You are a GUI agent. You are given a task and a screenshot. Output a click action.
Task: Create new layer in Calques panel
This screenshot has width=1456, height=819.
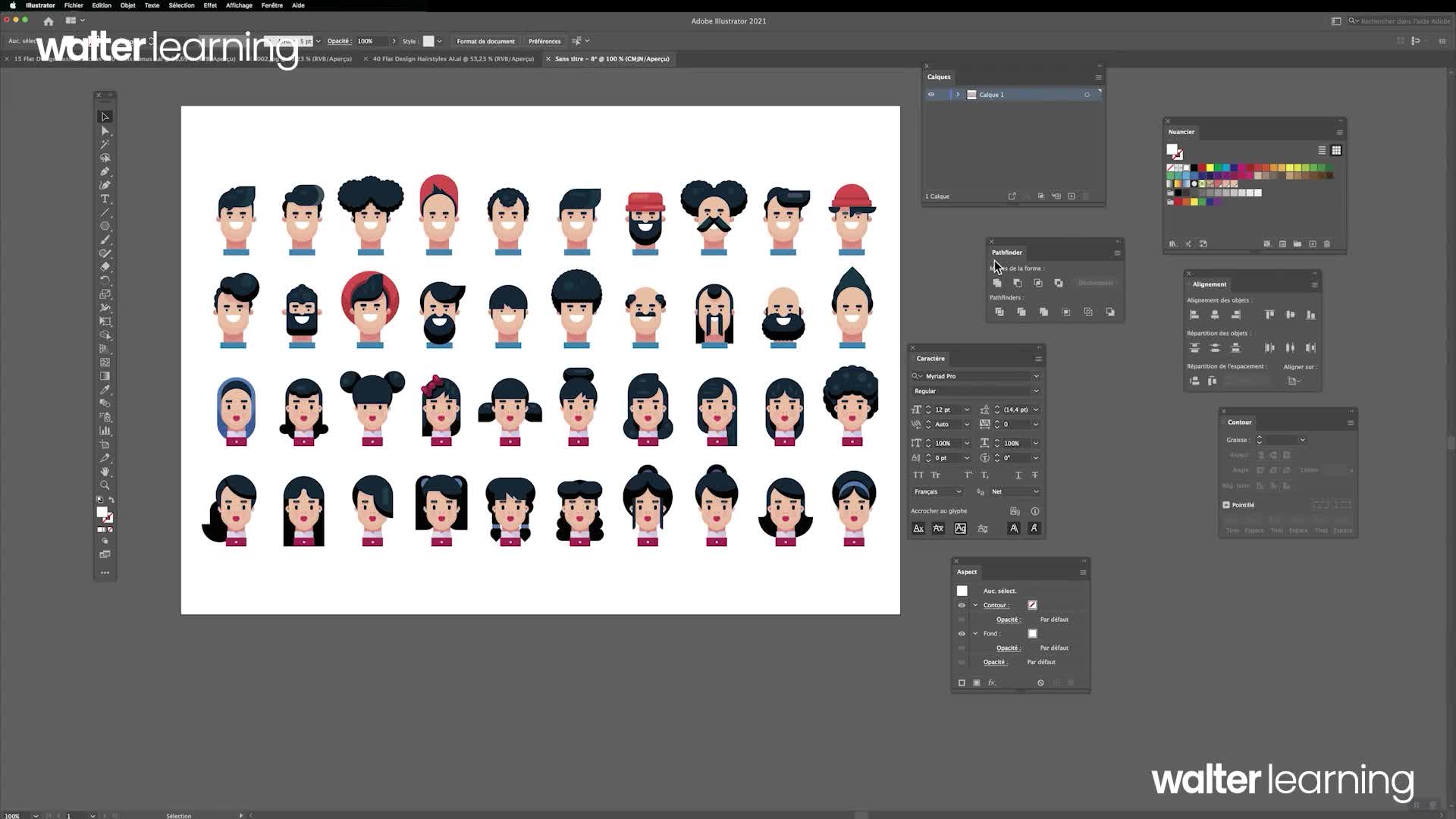1072,196
